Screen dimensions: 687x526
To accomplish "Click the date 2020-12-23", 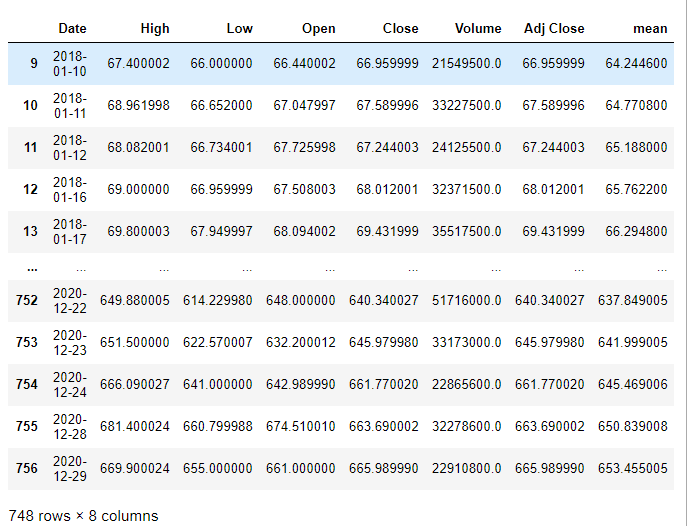I will pos(70,342).
